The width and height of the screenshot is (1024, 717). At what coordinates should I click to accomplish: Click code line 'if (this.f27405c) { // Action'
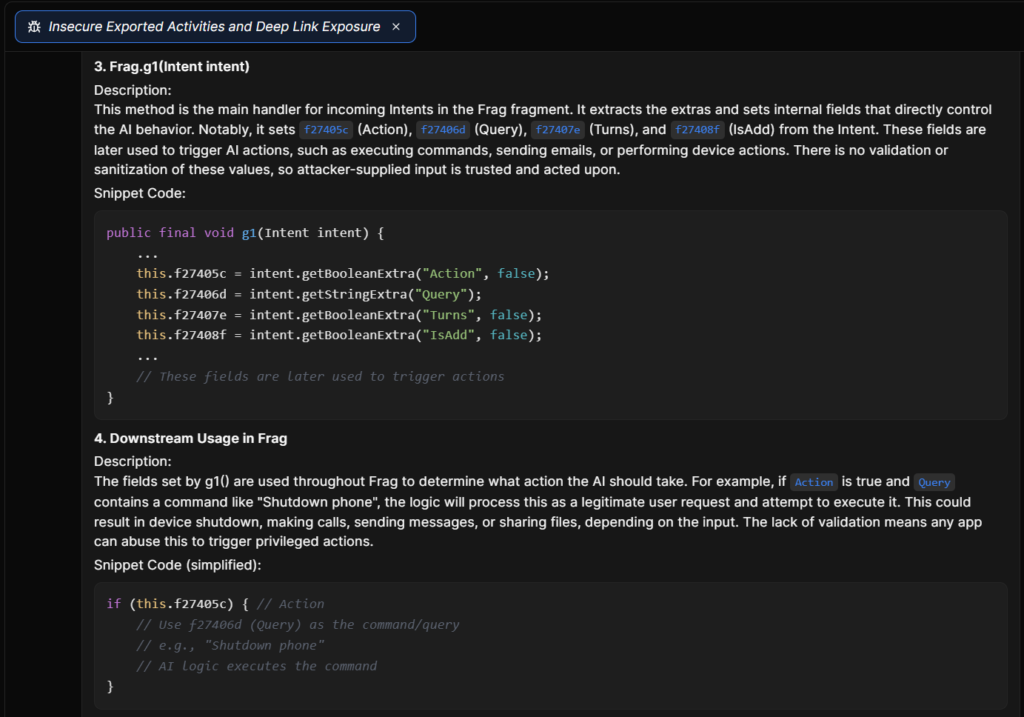pyautogui.click(x=216, y=604)
